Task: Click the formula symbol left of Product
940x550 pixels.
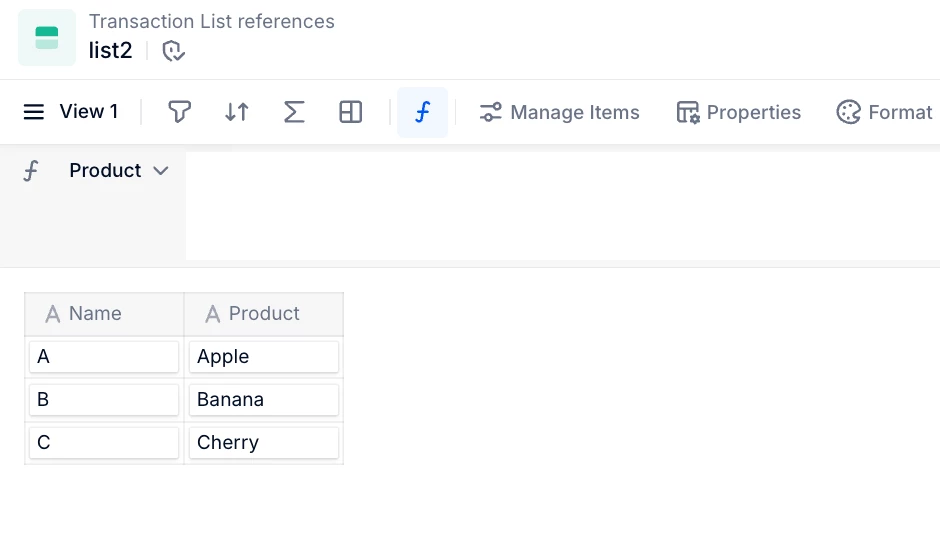Action: 31,171
